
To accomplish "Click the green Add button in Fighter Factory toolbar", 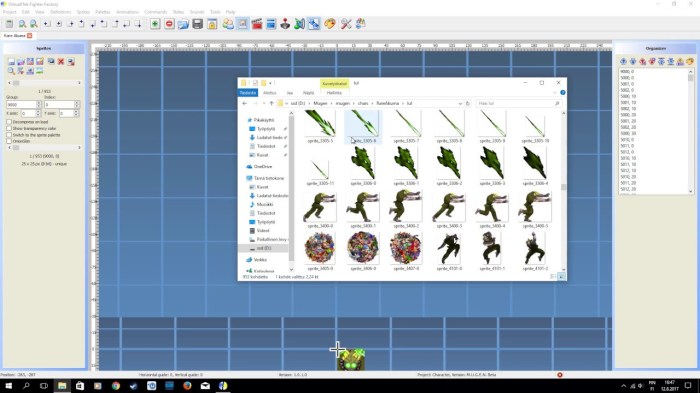I will tap(154, 24).
